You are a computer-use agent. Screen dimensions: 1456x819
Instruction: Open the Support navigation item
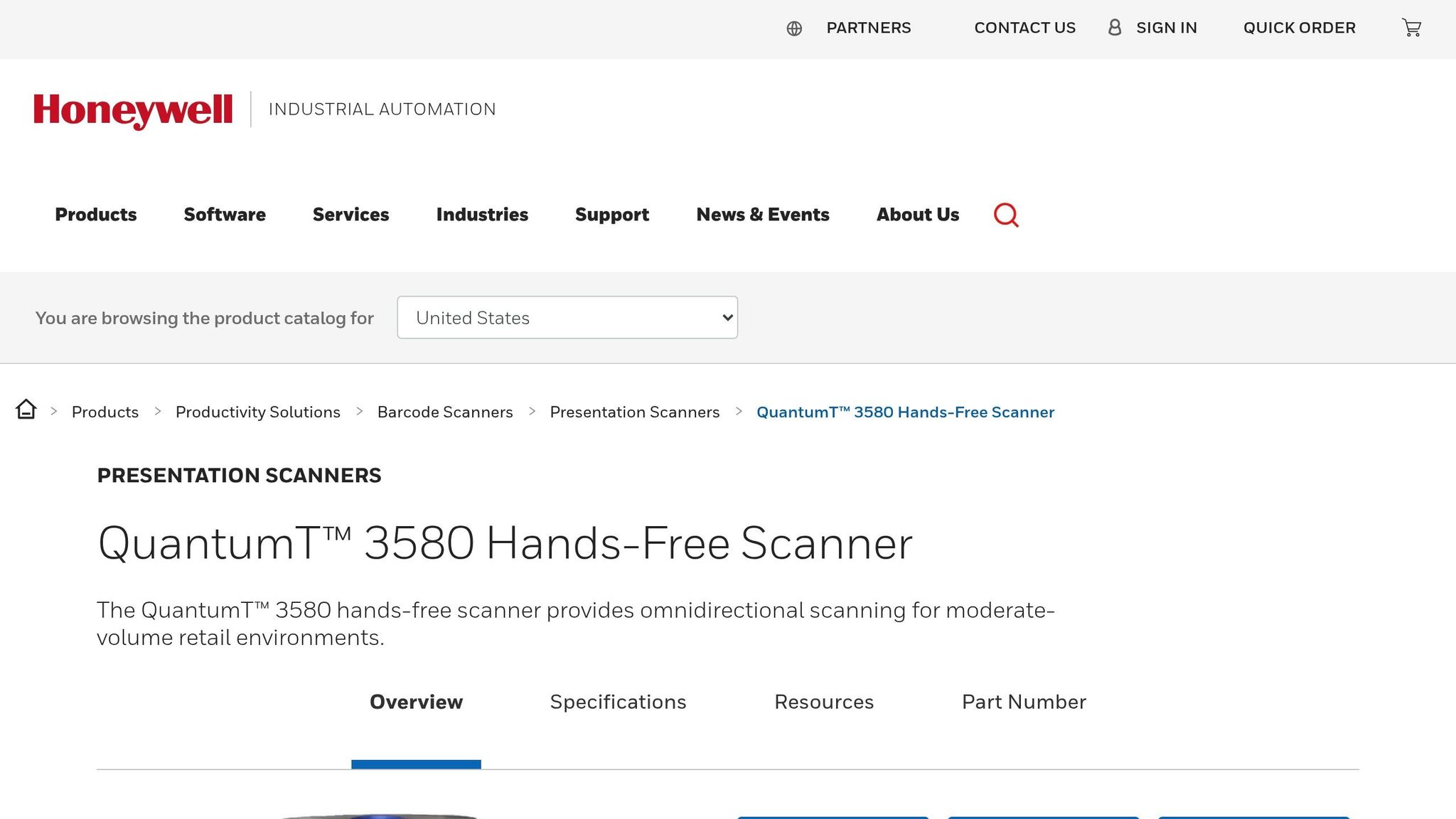click(611, 215)
